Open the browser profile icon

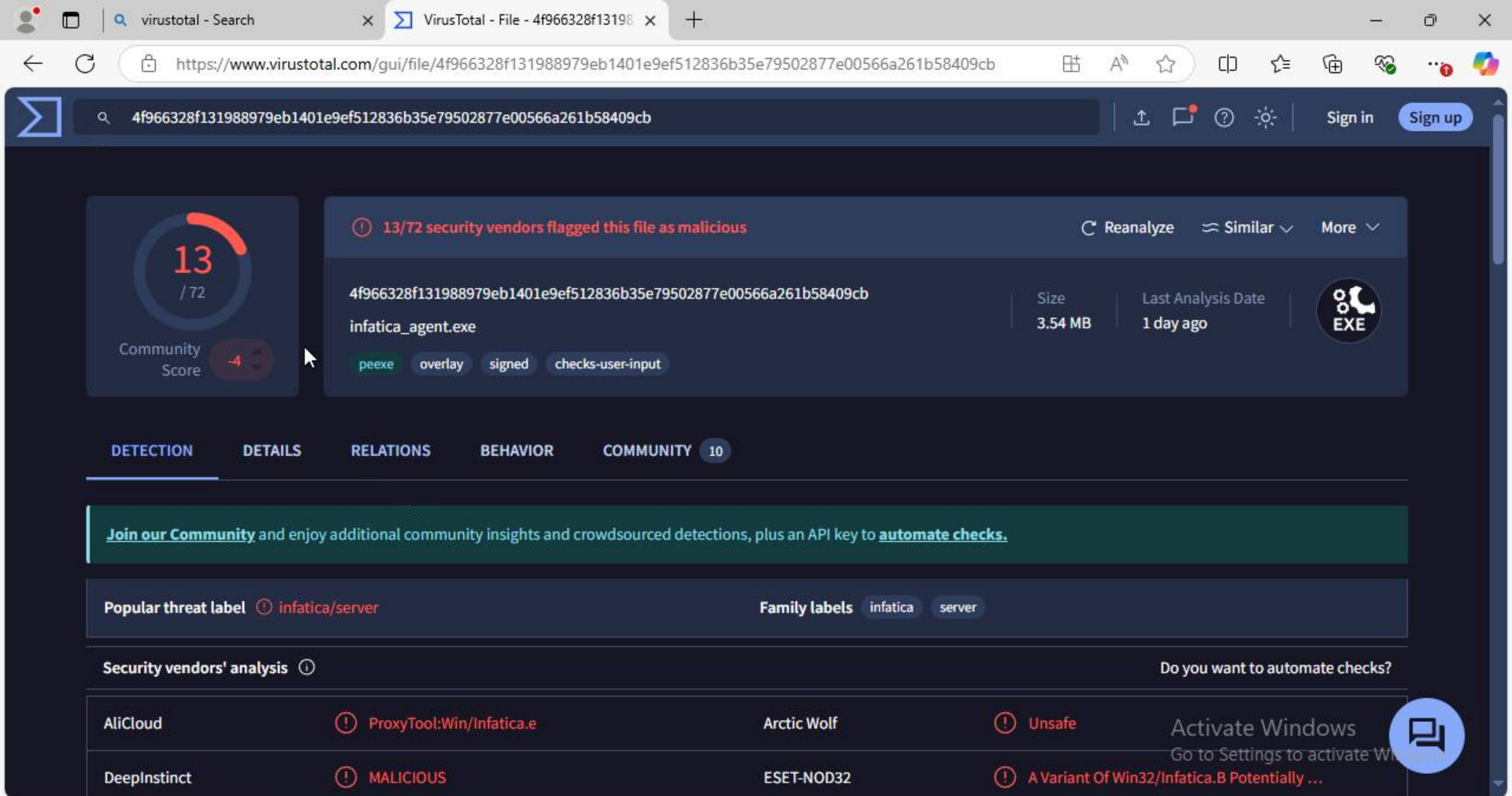[x=28, y=20]
